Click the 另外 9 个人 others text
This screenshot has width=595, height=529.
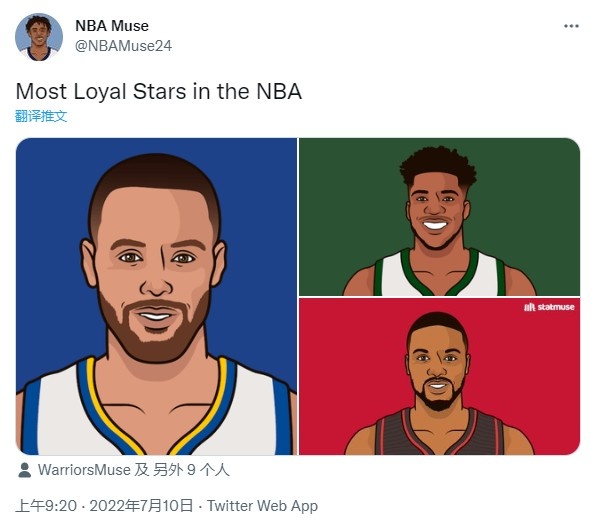[x=191, y=470]
